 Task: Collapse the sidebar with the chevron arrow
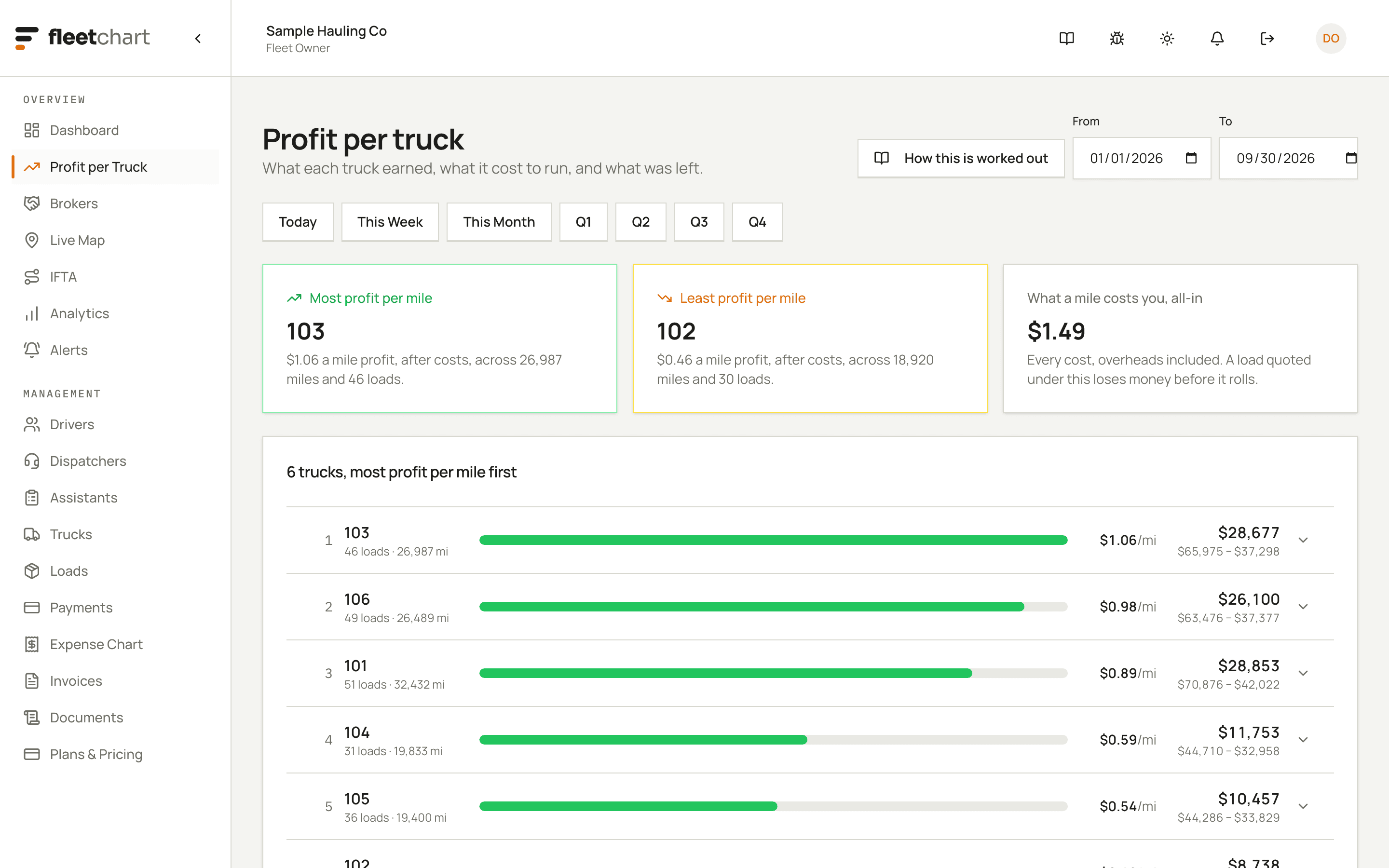tap(198, 39)
